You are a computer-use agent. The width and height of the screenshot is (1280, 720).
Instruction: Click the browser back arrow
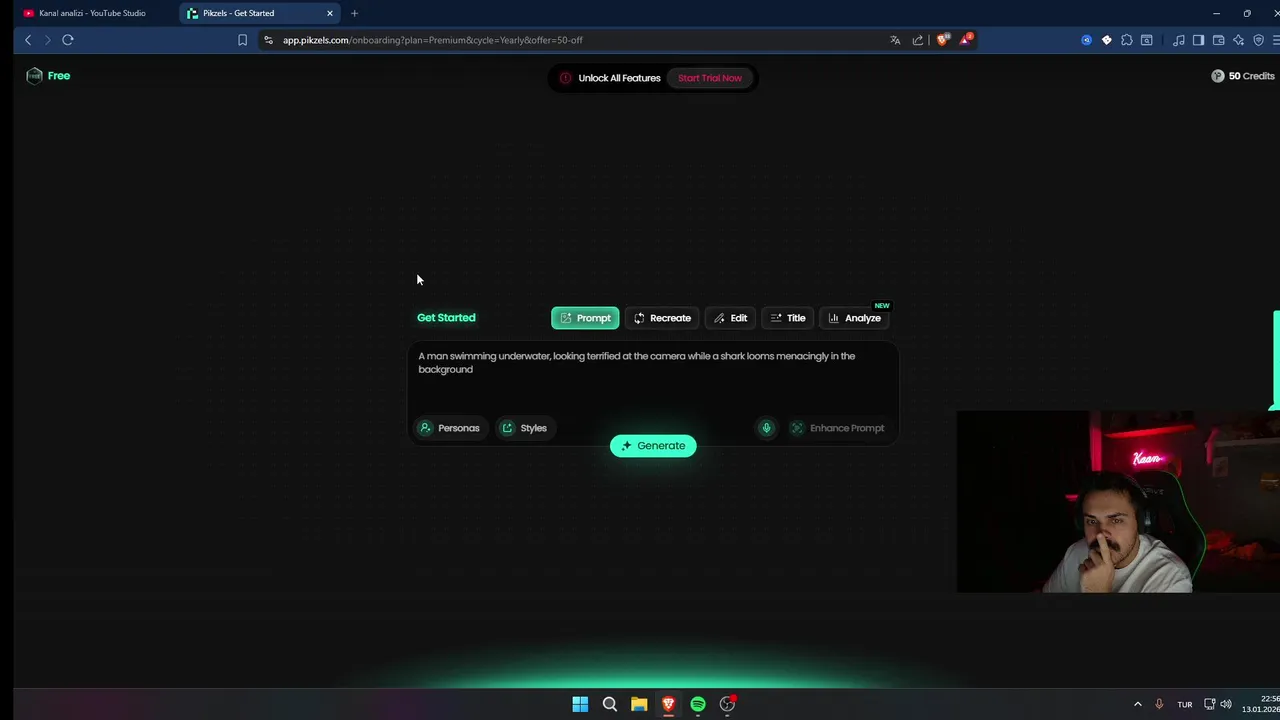(x=28, y=40)
